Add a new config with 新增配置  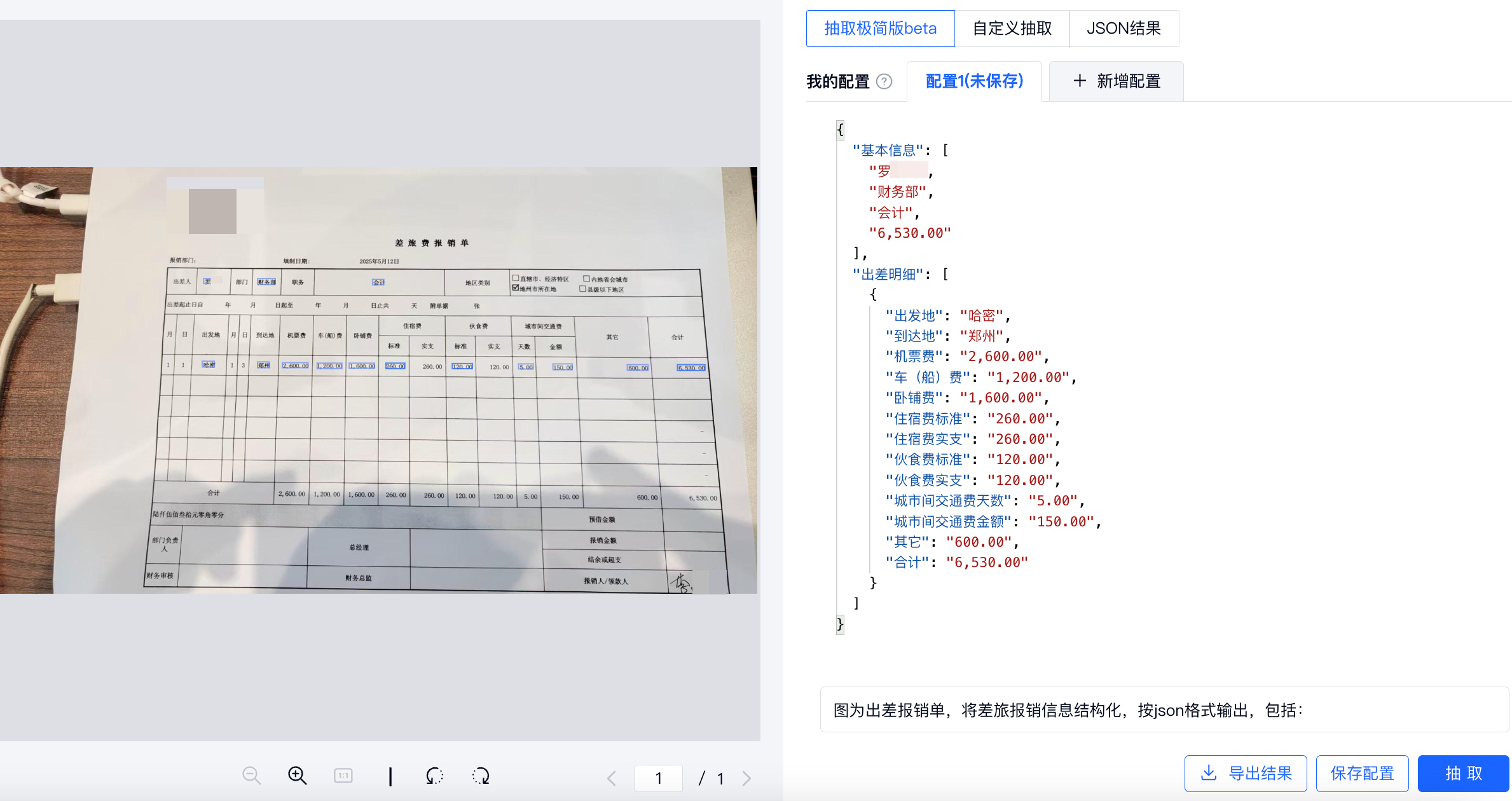1117,81
